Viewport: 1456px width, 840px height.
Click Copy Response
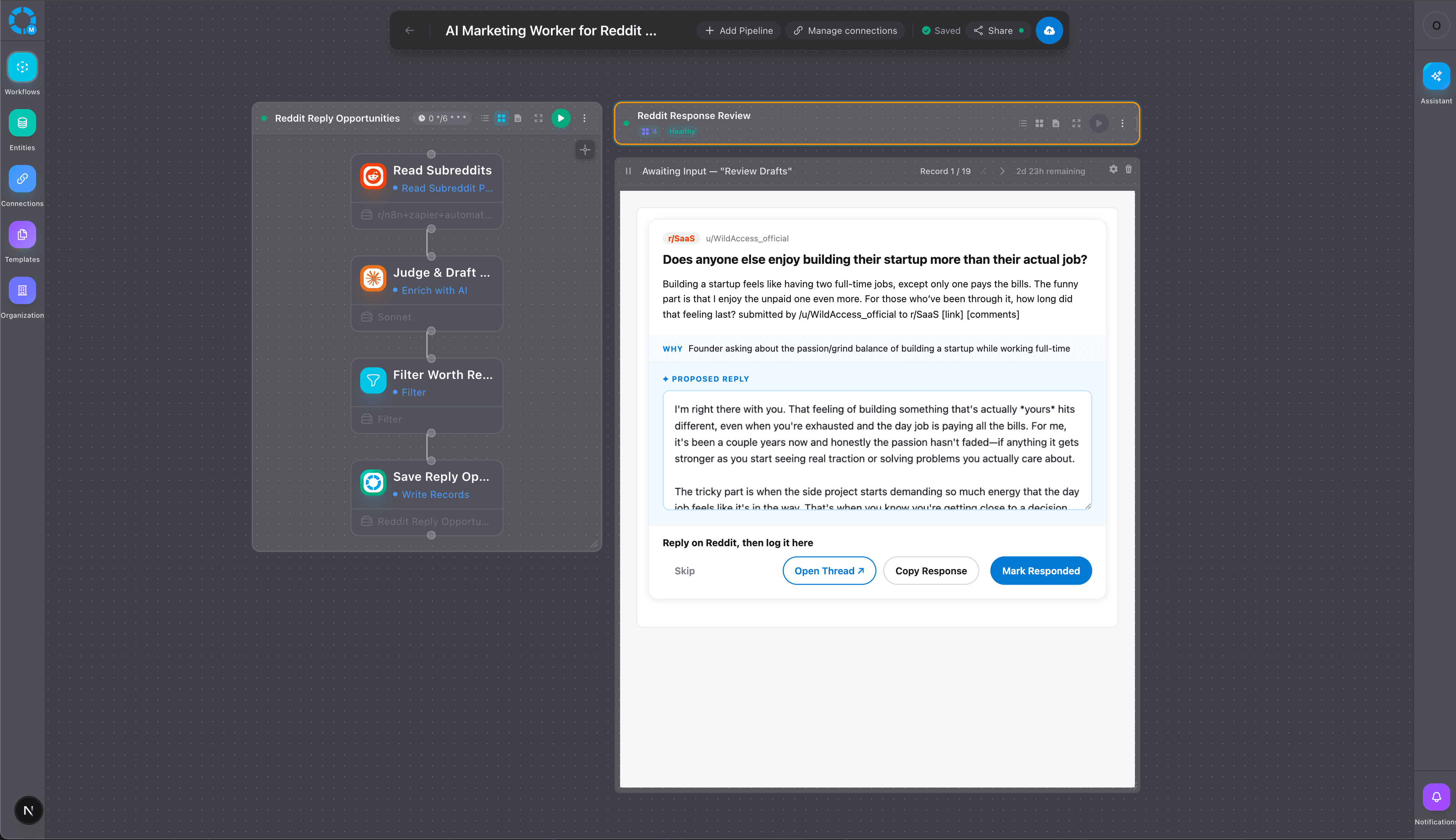(x=931, y=571)
